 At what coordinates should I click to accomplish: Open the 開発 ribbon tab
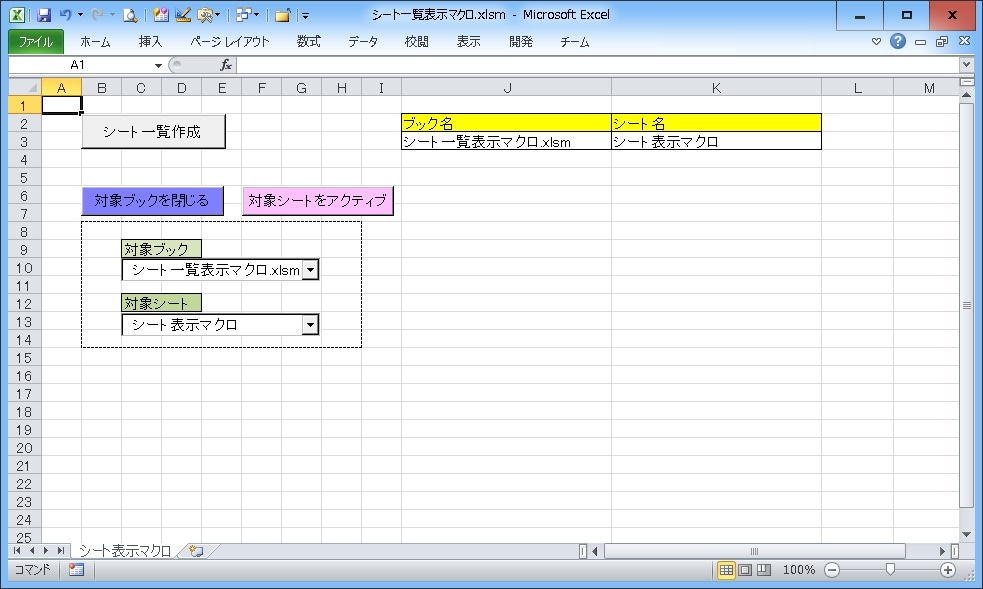point(521,41)
